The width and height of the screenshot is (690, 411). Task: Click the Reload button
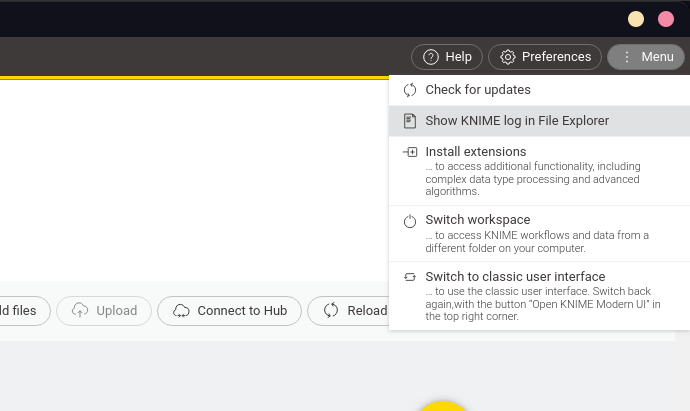tap(348, 311)
